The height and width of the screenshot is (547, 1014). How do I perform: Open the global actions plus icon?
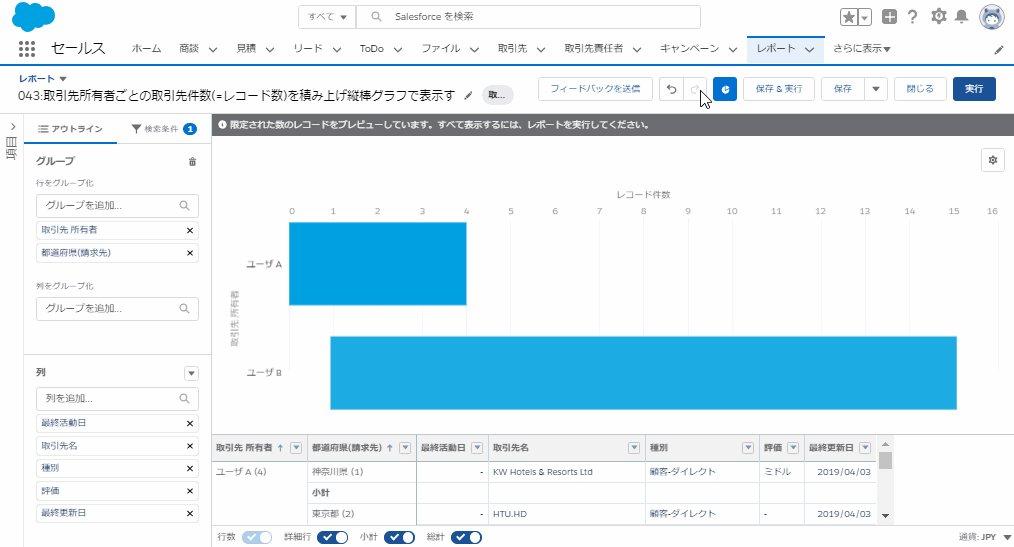[x=889, y=17]
